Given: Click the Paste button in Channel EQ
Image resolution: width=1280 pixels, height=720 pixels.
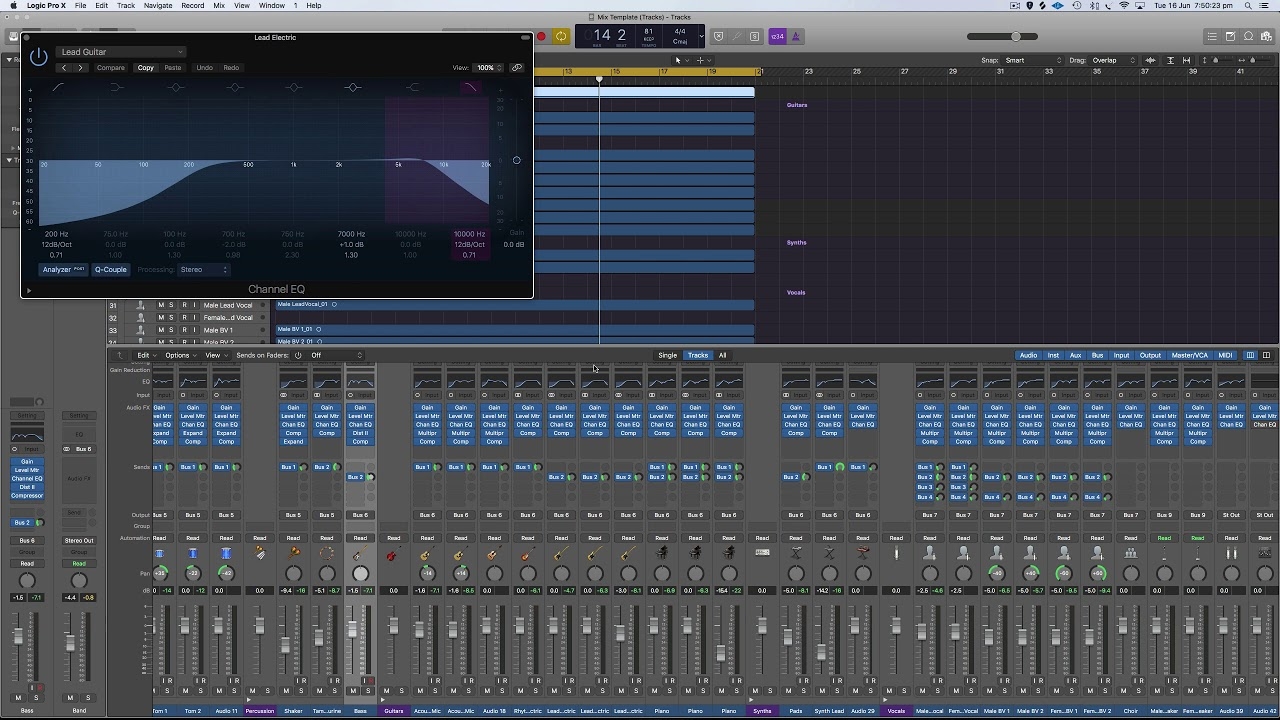Looking at the screenshot, I should pos(173,67).
